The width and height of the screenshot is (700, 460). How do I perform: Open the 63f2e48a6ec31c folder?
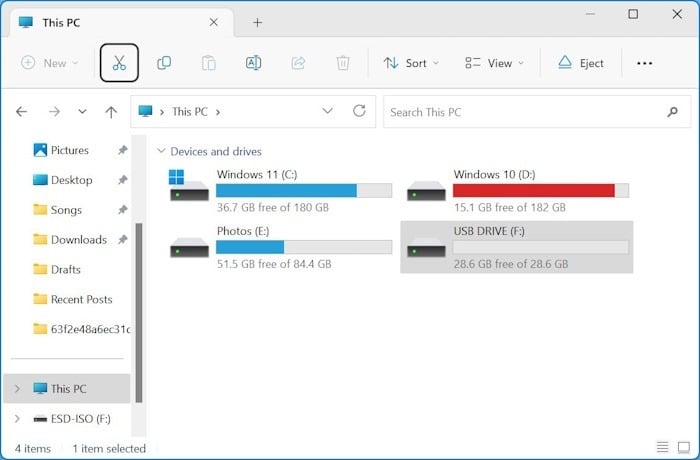pos(81,329)
